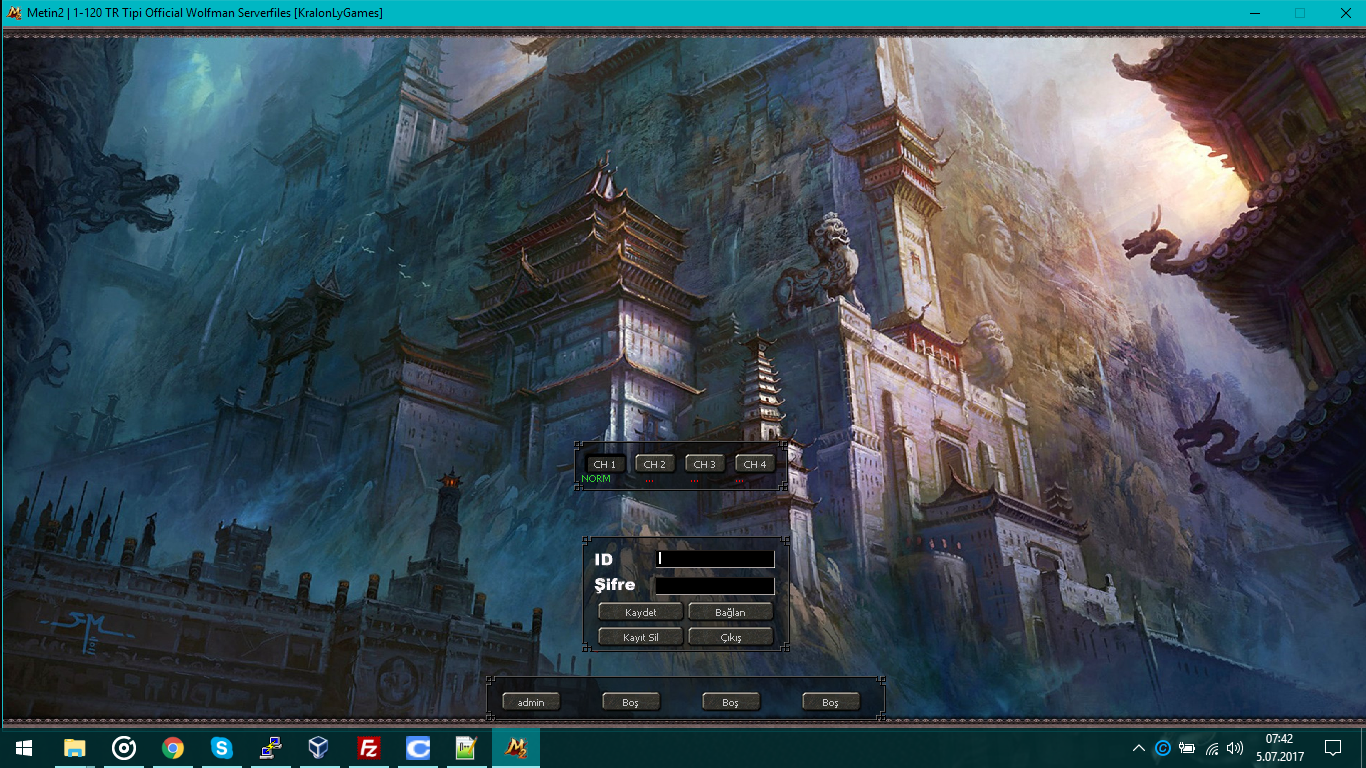Open Skype from the taskbar
Screen dimensions: 1366x768
222,748
